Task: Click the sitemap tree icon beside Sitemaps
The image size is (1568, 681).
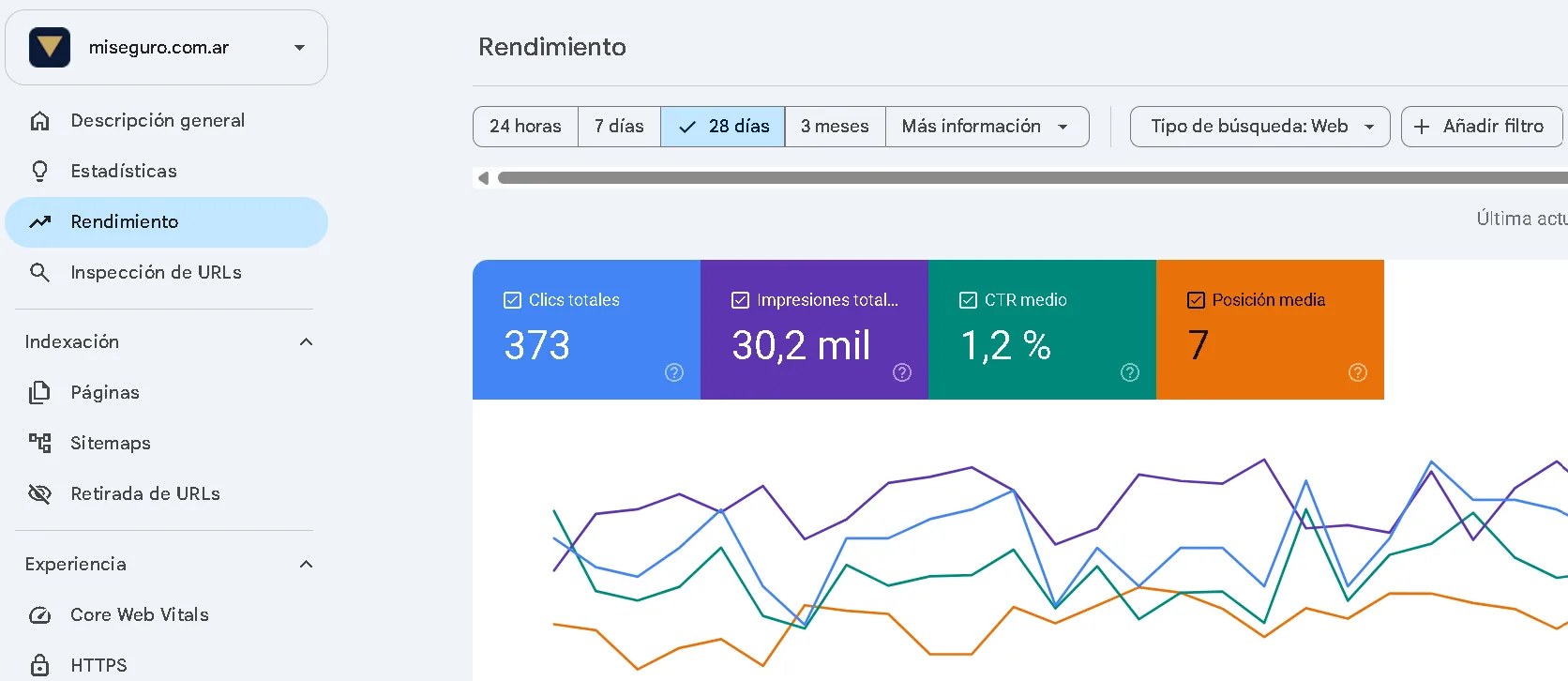Action: [39, 444]
